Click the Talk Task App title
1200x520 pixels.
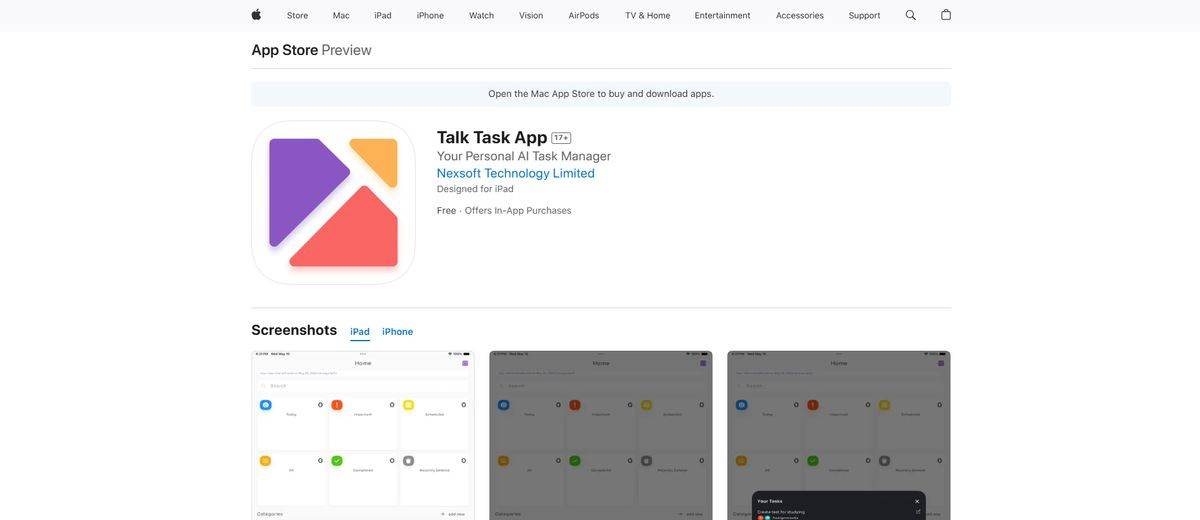492,137
